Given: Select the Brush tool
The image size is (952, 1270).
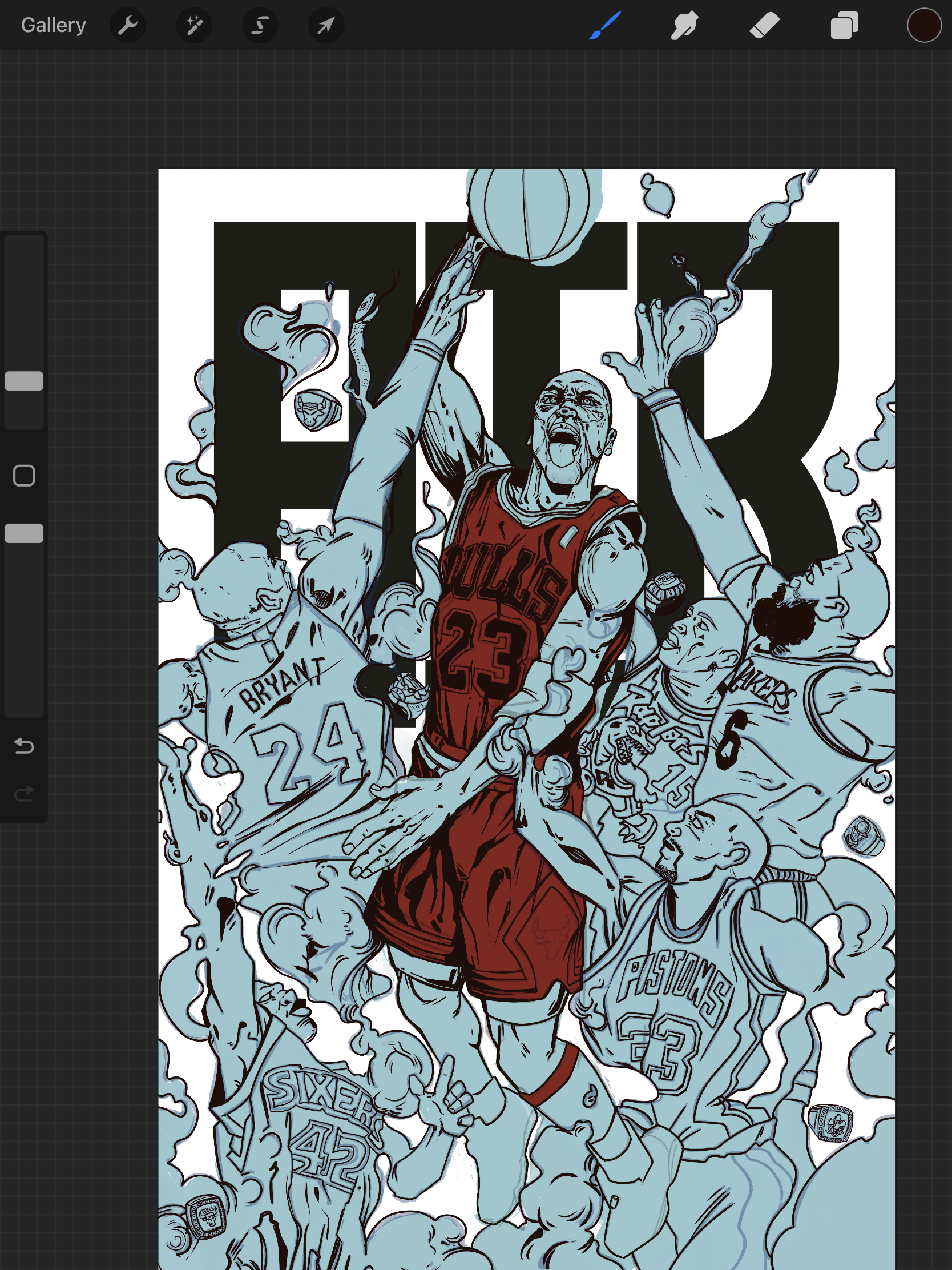Looking at the screenshot, I should pos(605,25).
